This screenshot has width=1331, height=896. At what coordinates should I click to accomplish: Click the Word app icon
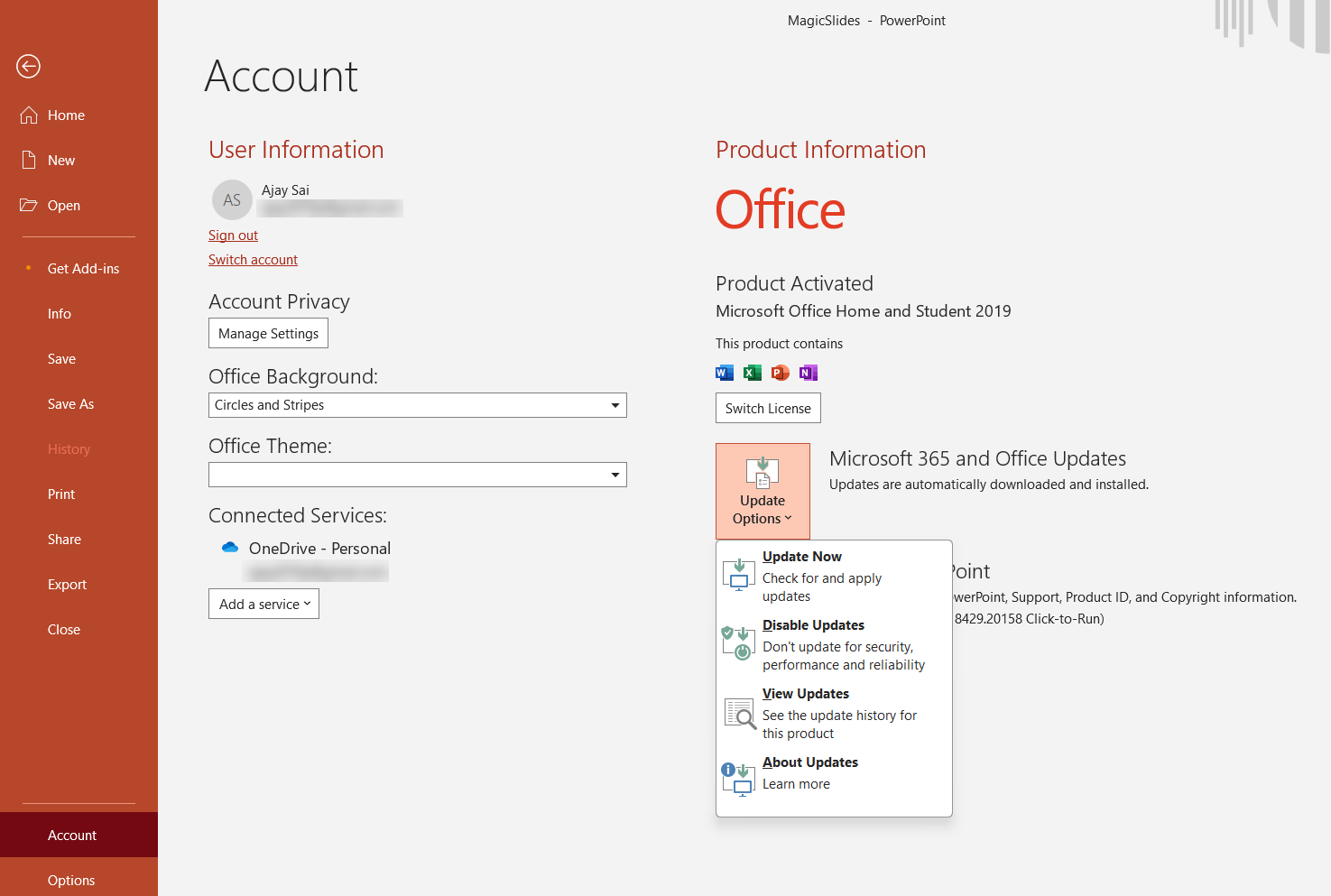click(724, 373)
